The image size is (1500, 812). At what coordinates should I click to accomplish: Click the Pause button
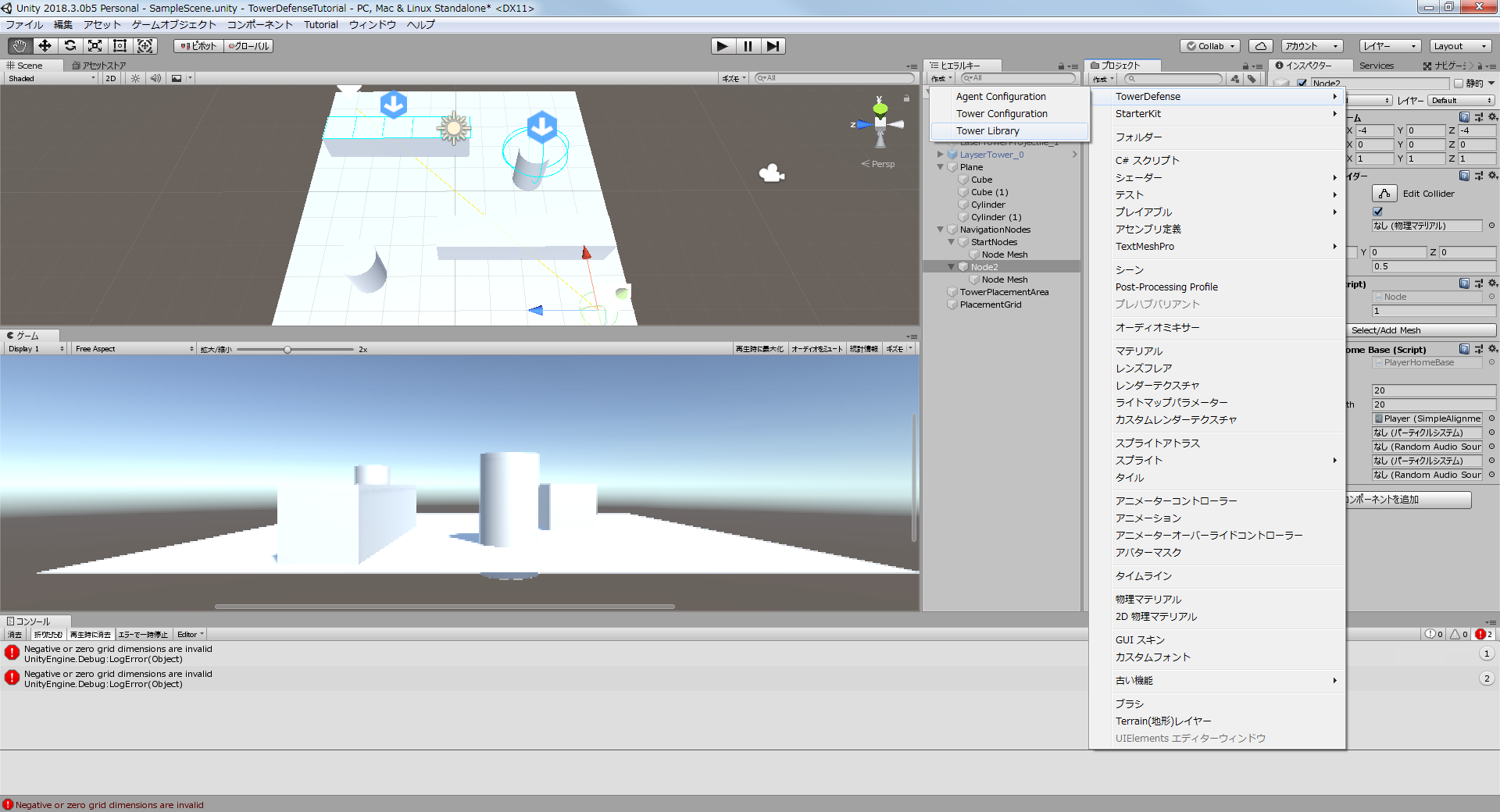(x=748, y=46)
